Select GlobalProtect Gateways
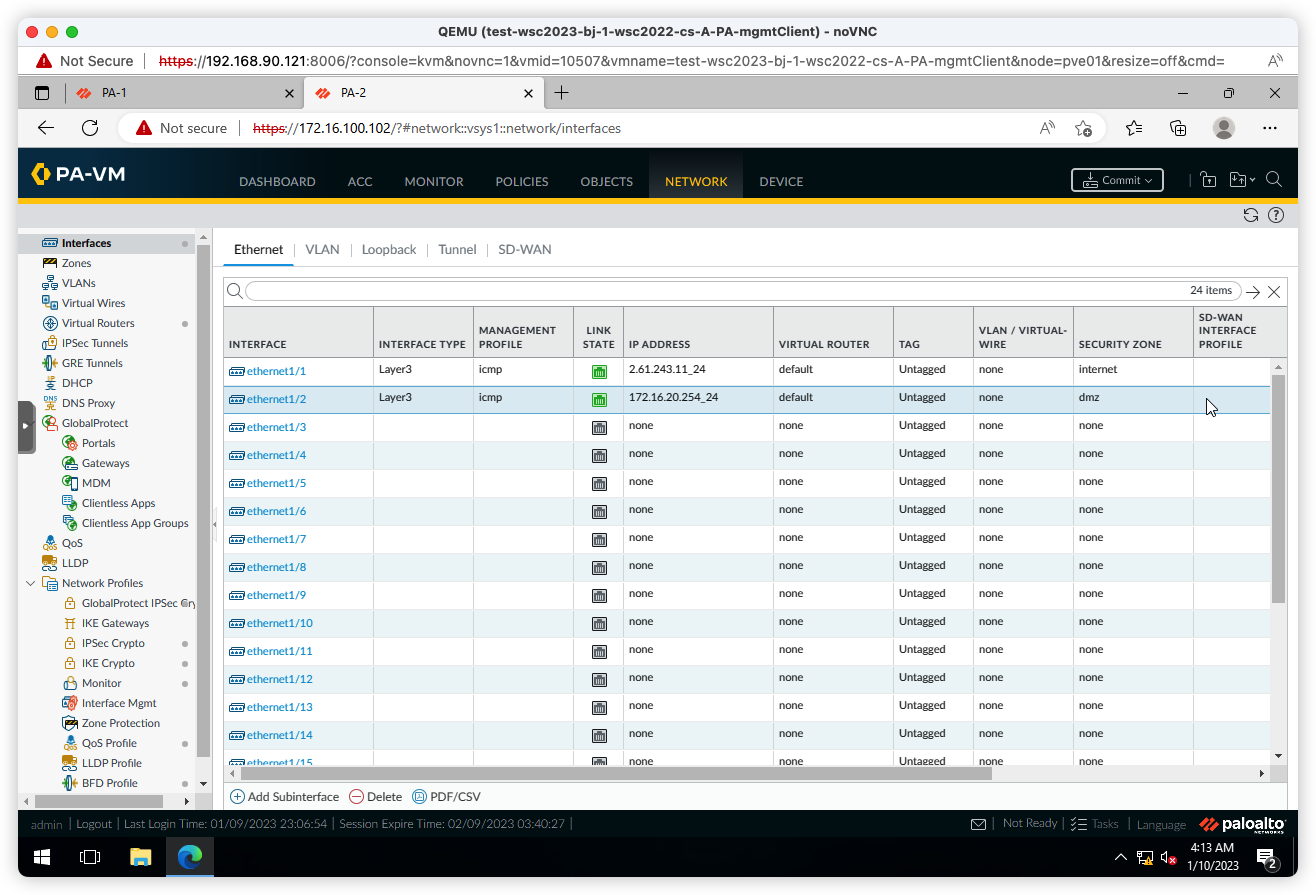1316x895 pixels. click(x=96, y=463)
